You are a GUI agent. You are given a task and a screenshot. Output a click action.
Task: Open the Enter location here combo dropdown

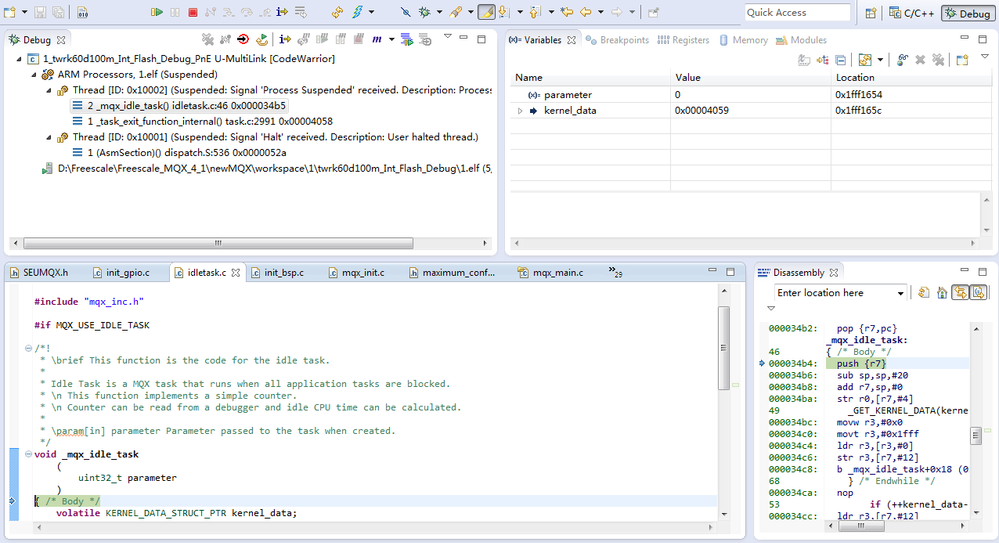tap(900, 293)
